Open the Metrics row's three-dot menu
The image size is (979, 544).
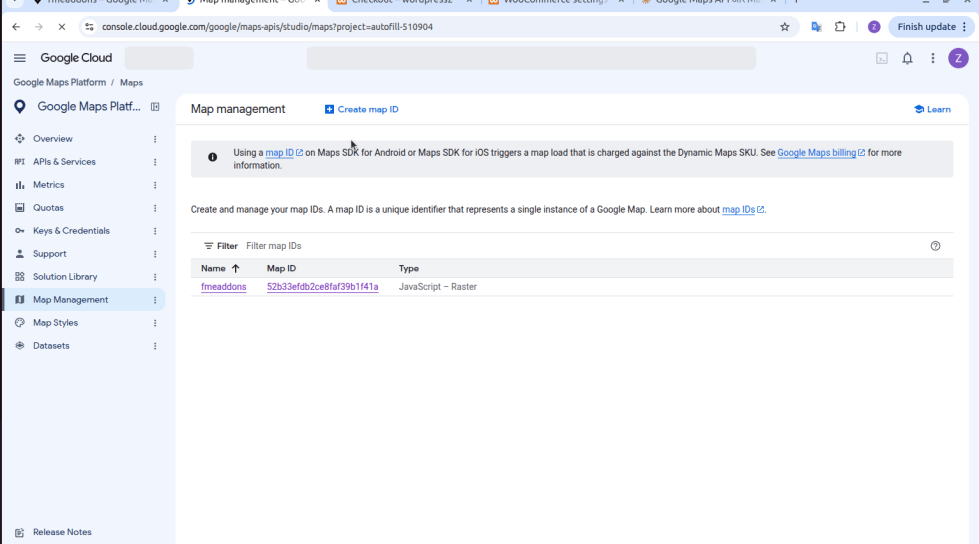[x=155, y=185]
